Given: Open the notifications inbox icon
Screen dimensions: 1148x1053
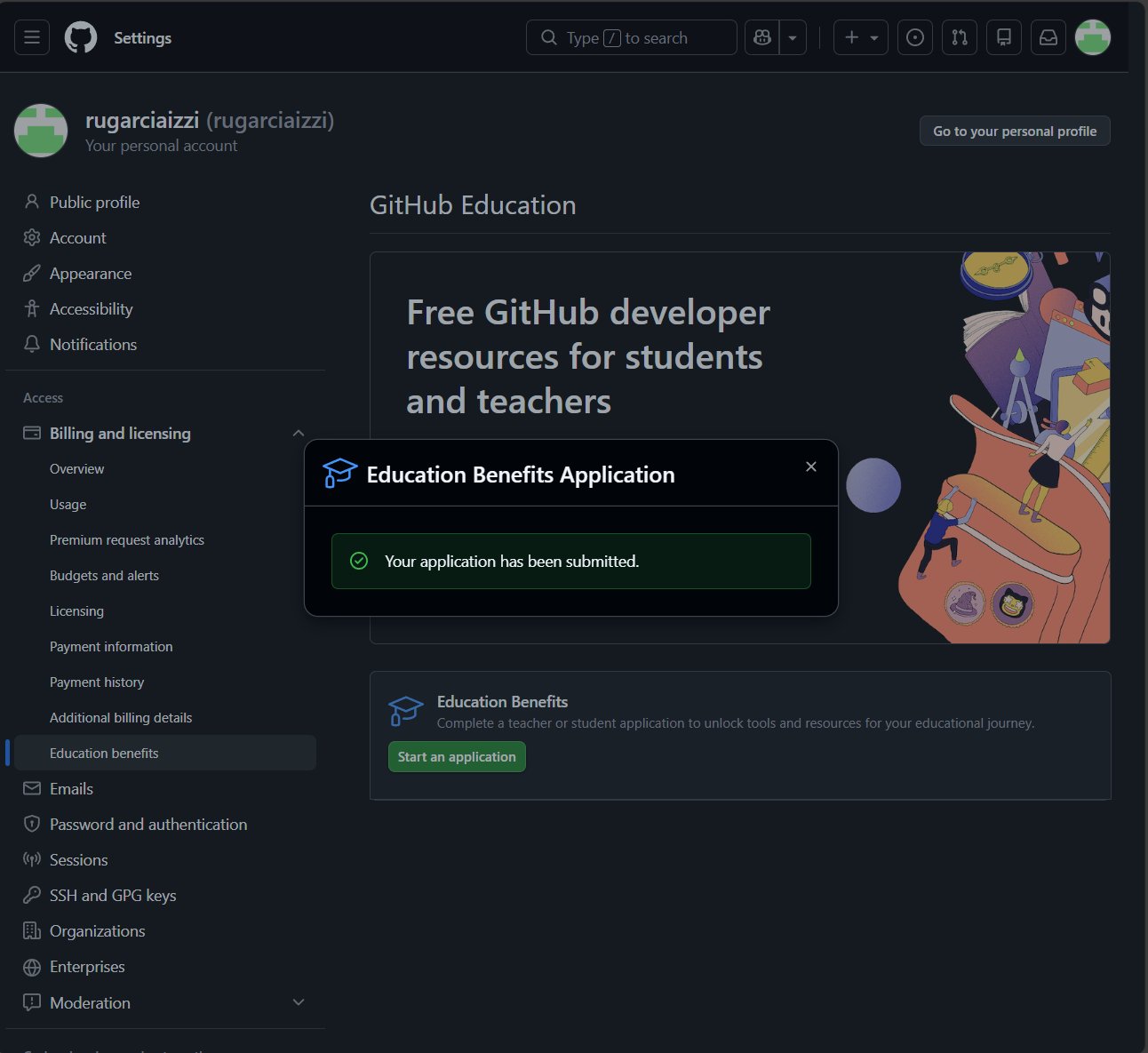Looking at the screenshot, I should point(1048,37).
